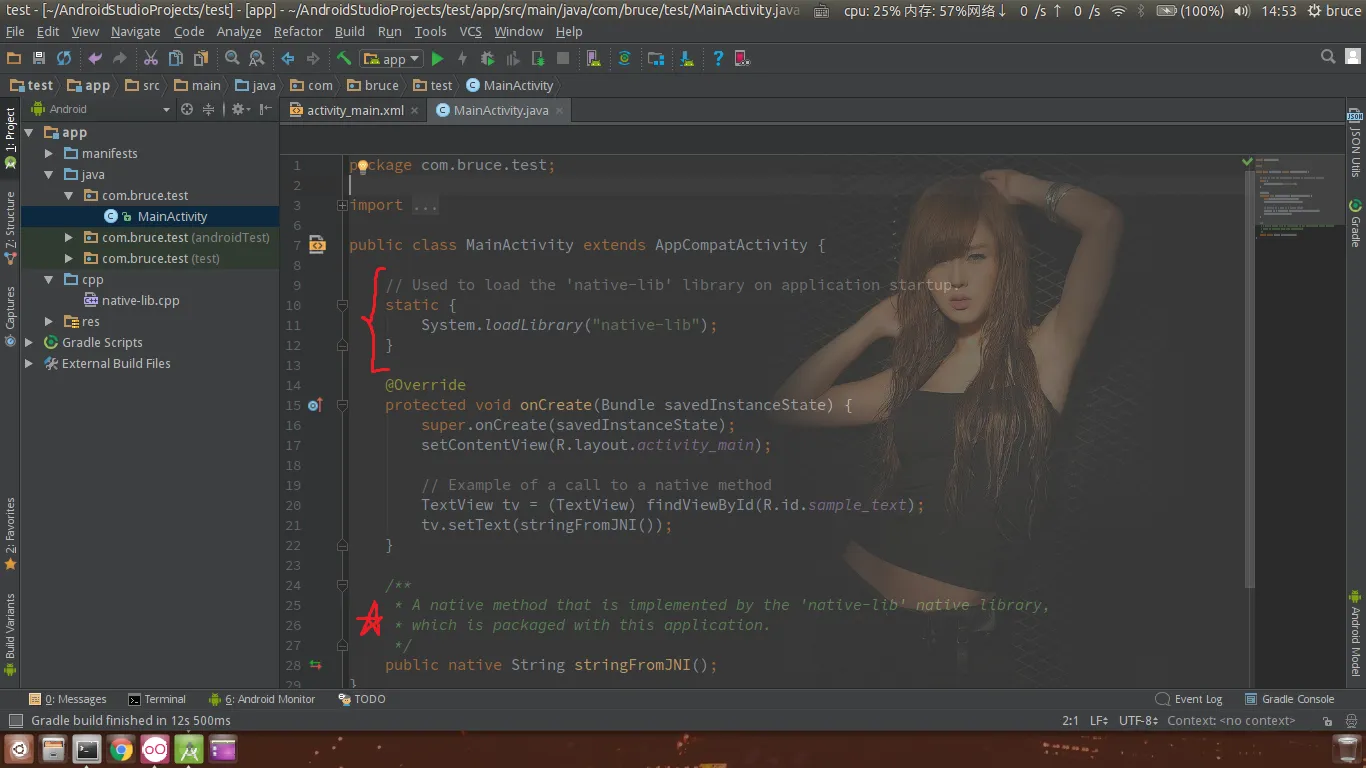Open Android Monitor tool window
The height and width of the screenshot is (768, 1366).
[x=262, y=699]
